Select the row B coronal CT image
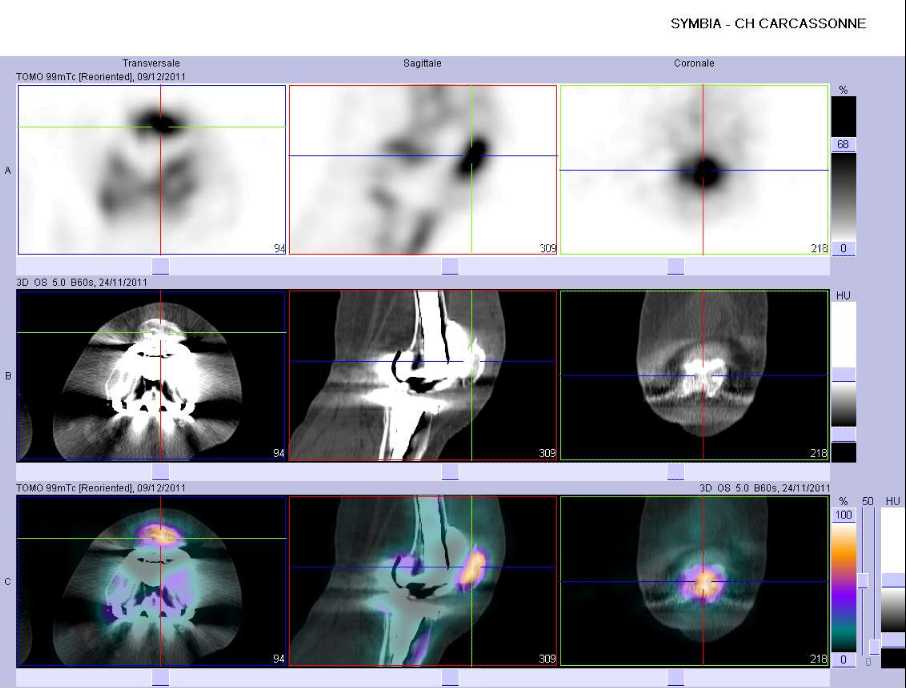Viewport: 906px width, 688px height. click(x=695, y=375)
